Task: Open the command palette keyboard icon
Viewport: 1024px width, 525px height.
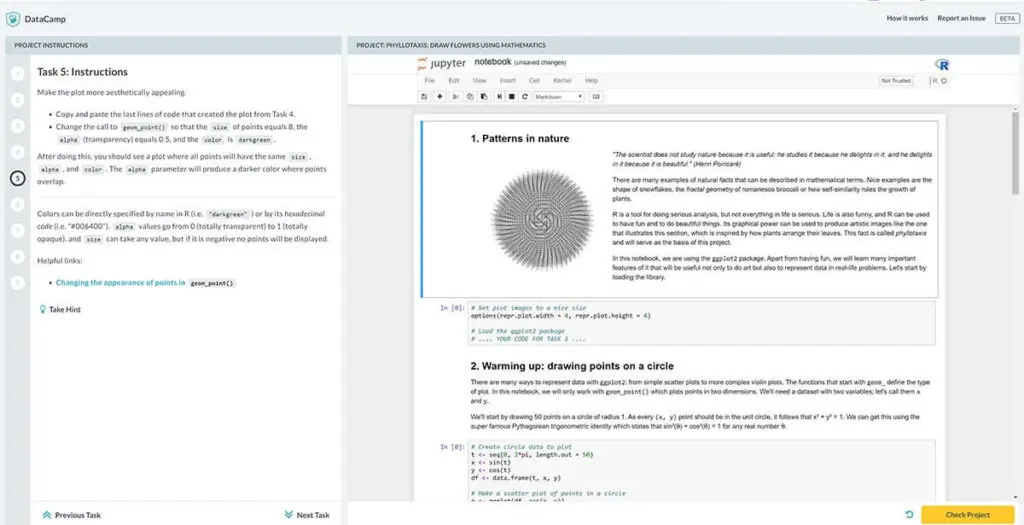Action: coord(596,97)
